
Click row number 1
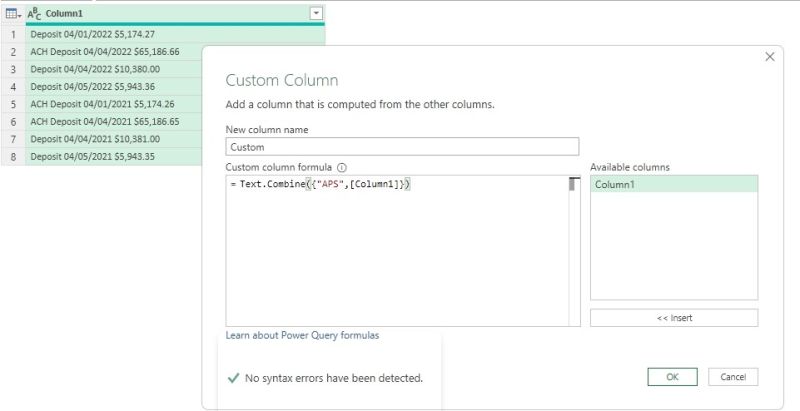pos(13,34)
